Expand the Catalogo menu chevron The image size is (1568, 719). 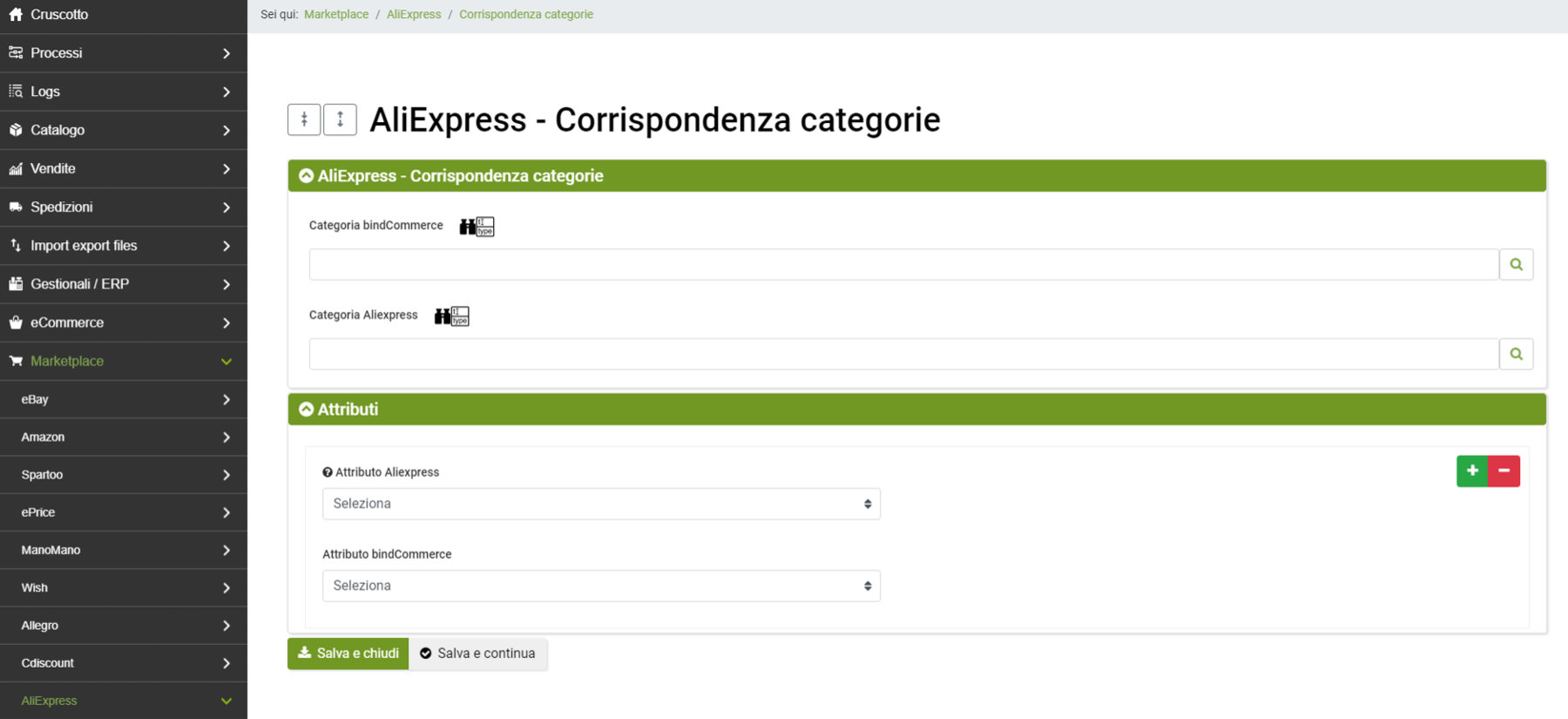[226, 130]
